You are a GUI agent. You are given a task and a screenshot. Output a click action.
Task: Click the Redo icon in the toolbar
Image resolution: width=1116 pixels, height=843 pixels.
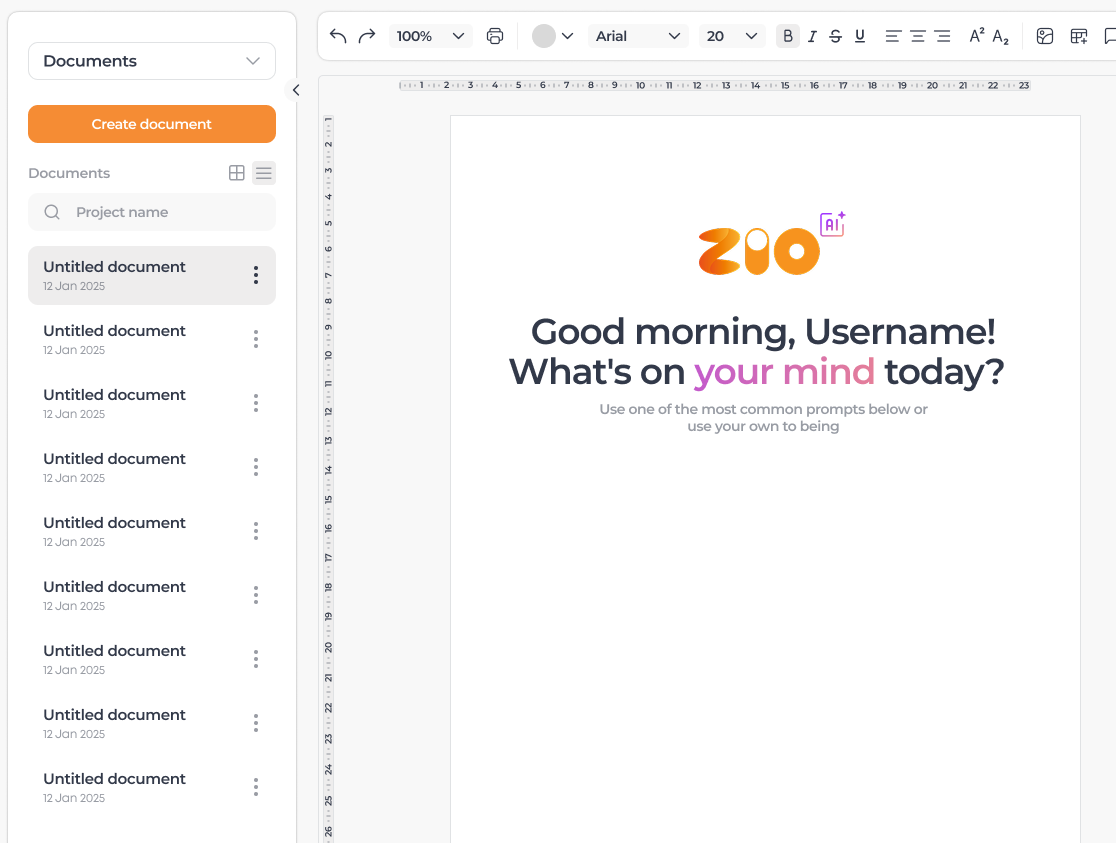coord(366,35)
